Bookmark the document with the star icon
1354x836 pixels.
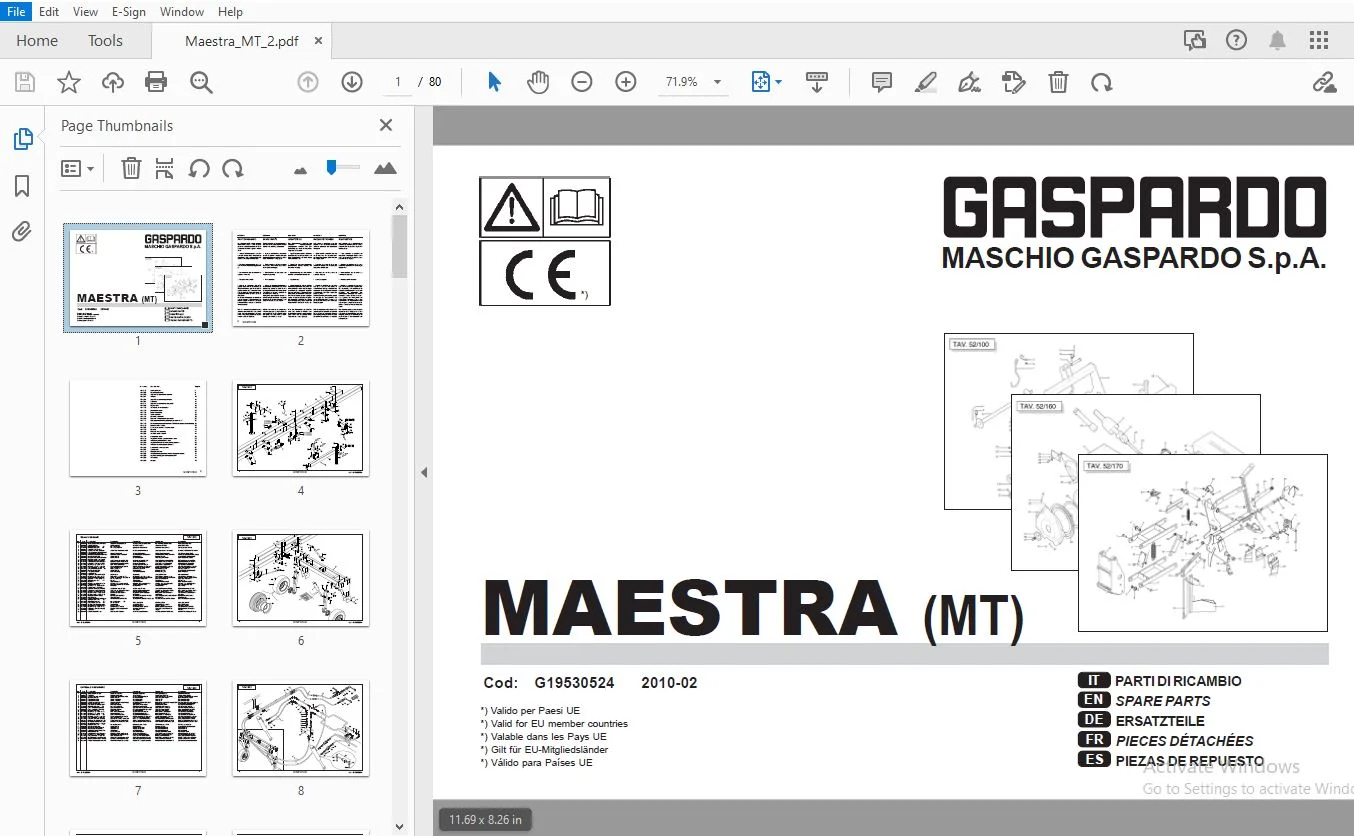pos(69,82)
